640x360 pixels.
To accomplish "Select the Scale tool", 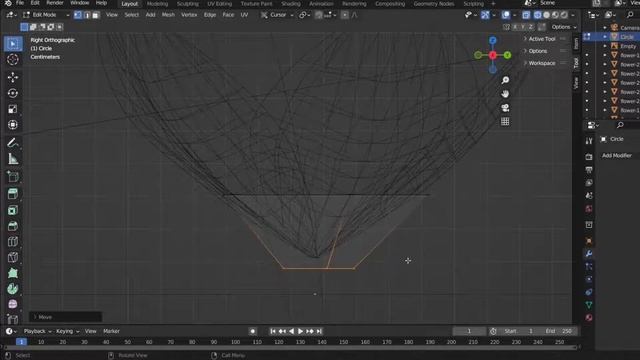I will coord(13,109).
